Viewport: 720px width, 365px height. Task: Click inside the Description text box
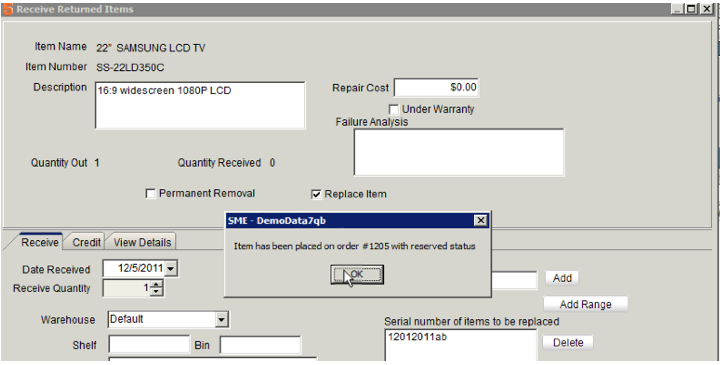point(200,106)
